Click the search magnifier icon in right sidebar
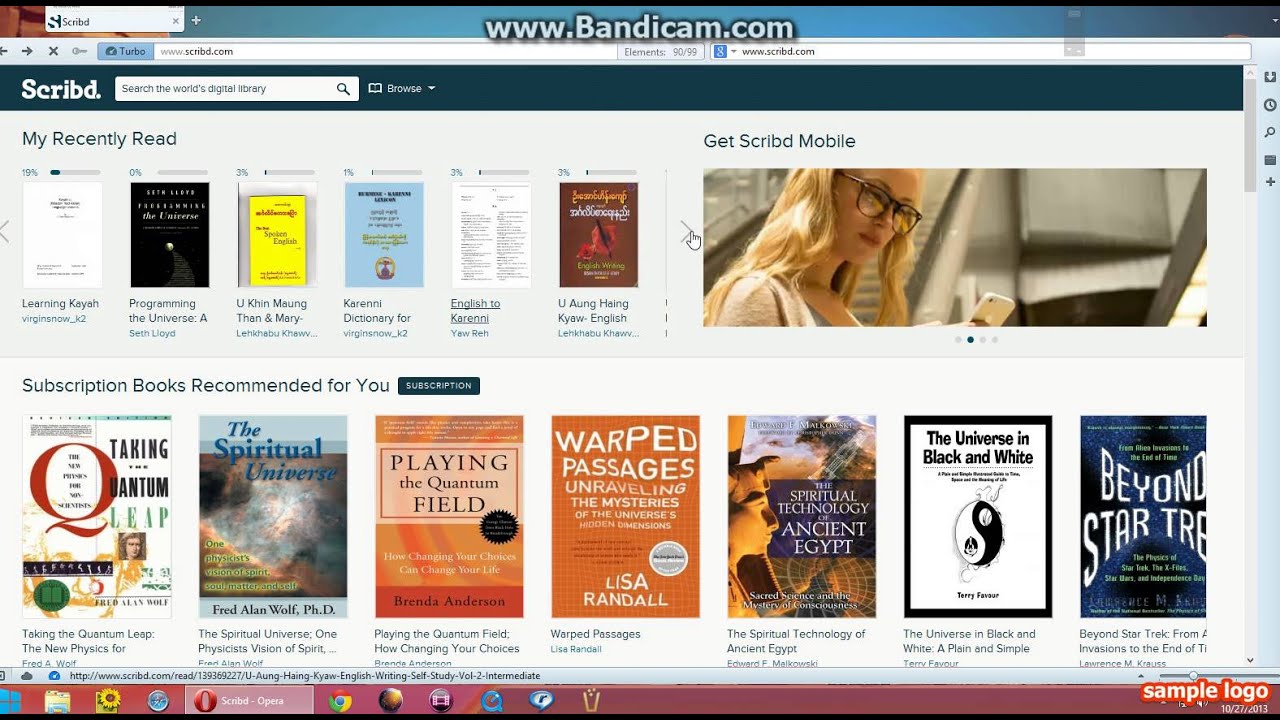 click(1270, 132)
